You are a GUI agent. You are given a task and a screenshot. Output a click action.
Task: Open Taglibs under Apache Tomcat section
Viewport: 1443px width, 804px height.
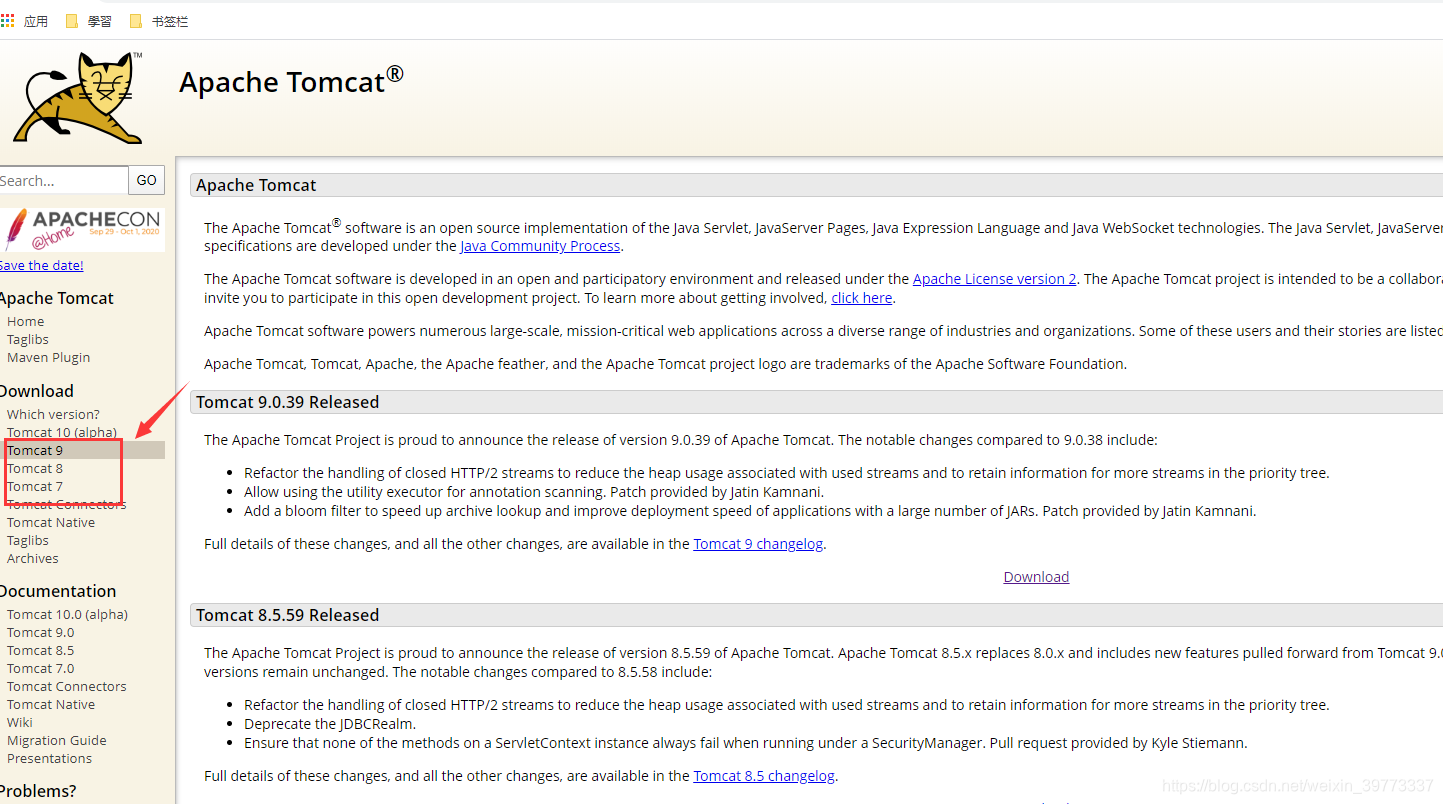coord(27,339)
